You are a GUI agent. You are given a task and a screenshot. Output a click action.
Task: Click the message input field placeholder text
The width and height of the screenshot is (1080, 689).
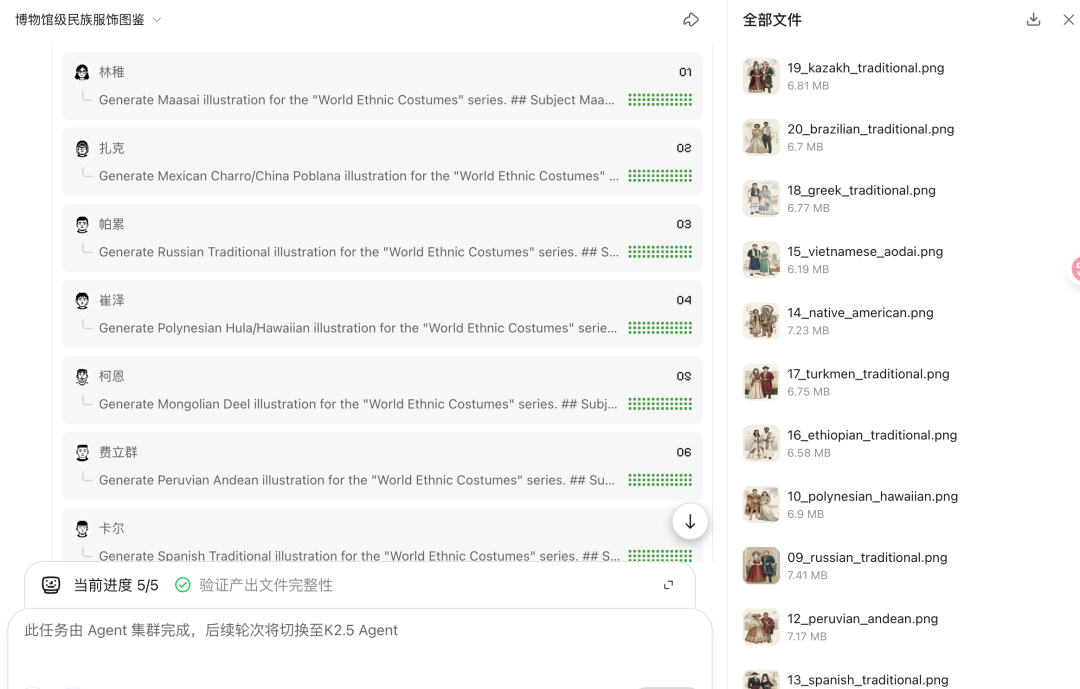click(x=211, y=630)
